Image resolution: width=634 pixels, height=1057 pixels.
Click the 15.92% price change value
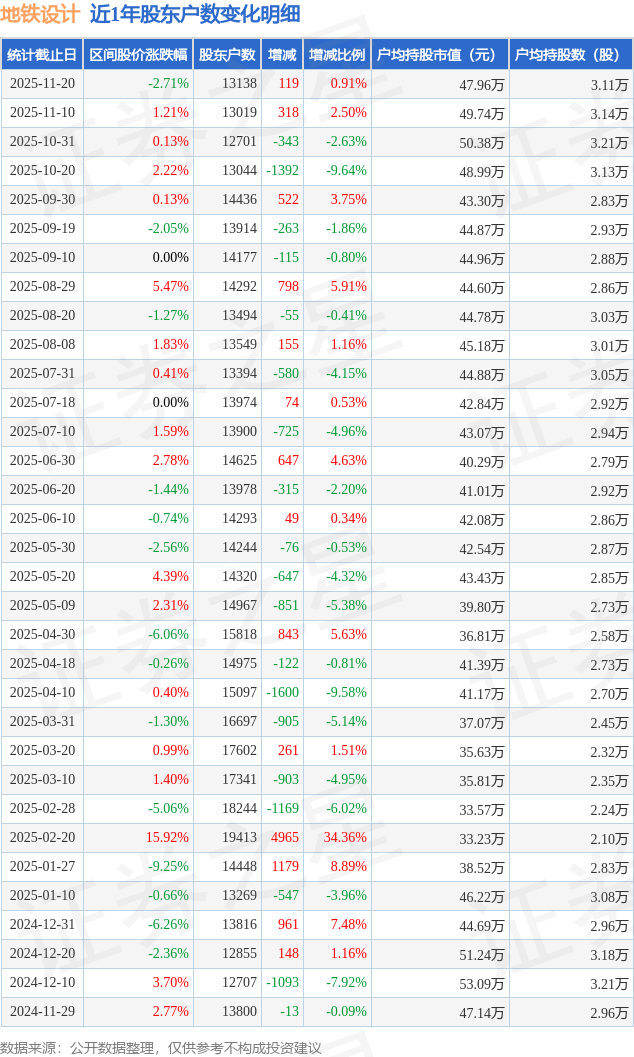tap(167, 838)
